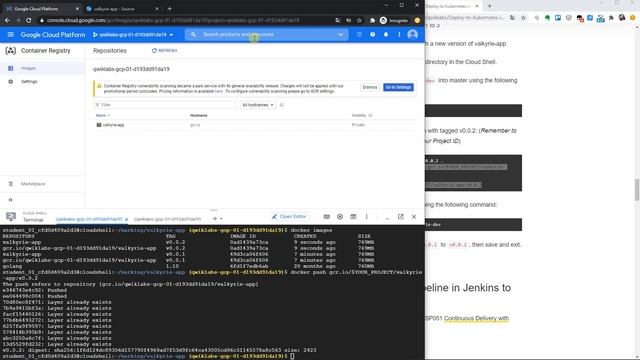Click the lab page vertical scrollbar thumb

[636, 190]
